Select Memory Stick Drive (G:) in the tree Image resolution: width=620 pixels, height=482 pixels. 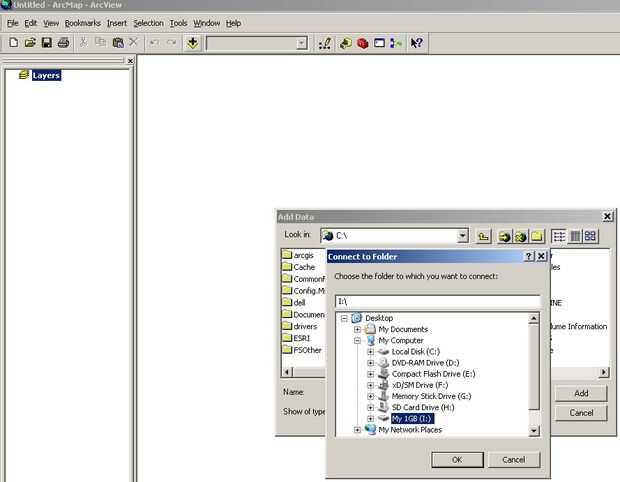[431, 396]
